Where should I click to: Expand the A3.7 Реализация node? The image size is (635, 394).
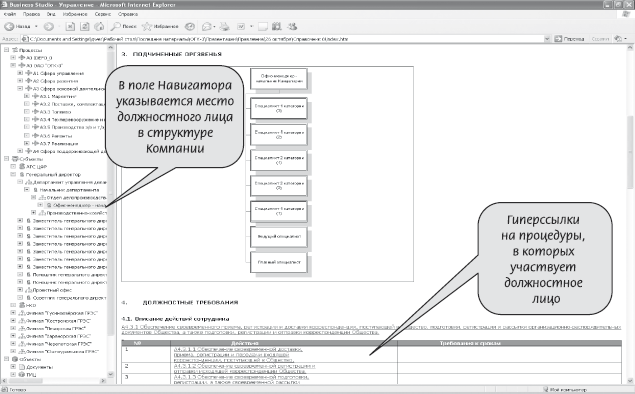coord(27,143)
